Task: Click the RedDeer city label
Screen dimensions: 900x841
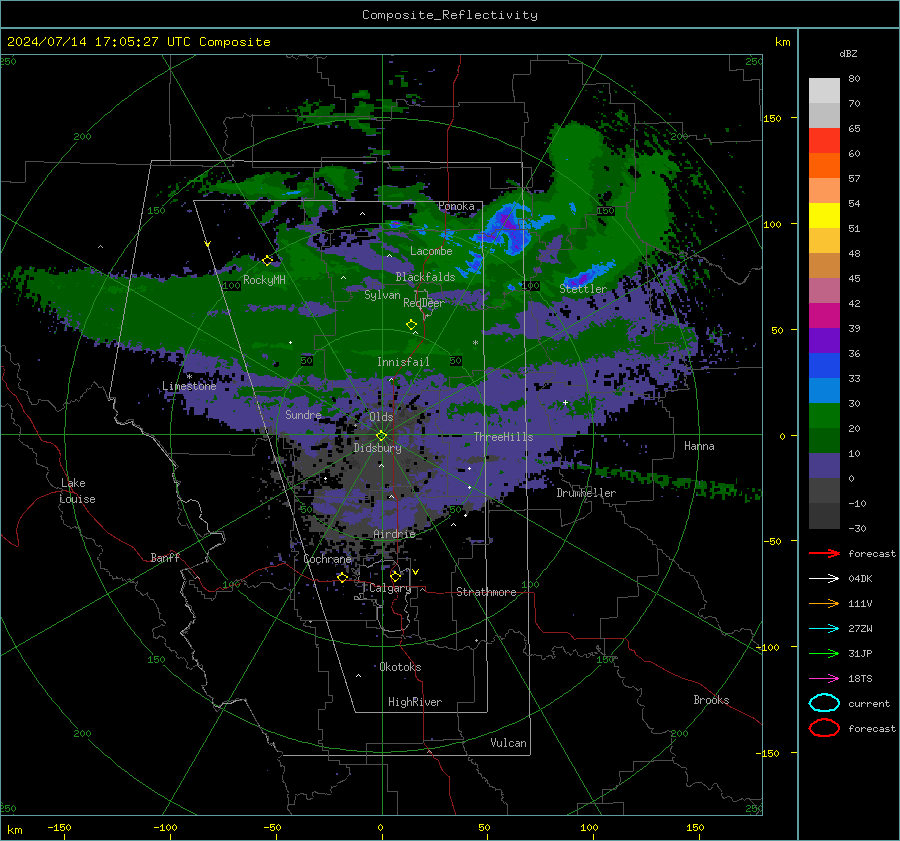Action: 424,303
